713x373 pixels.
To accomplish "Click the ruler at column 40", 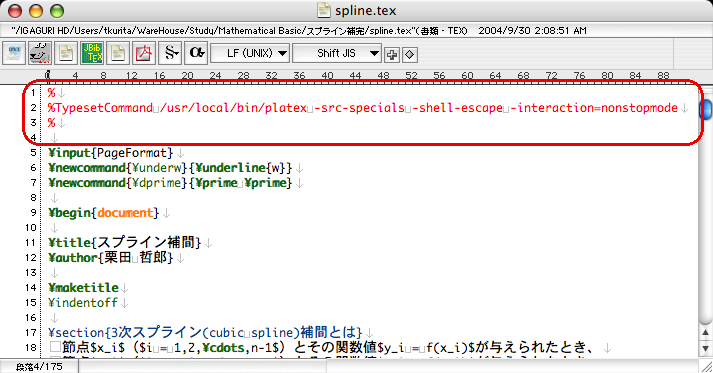I will pos(327,76).
